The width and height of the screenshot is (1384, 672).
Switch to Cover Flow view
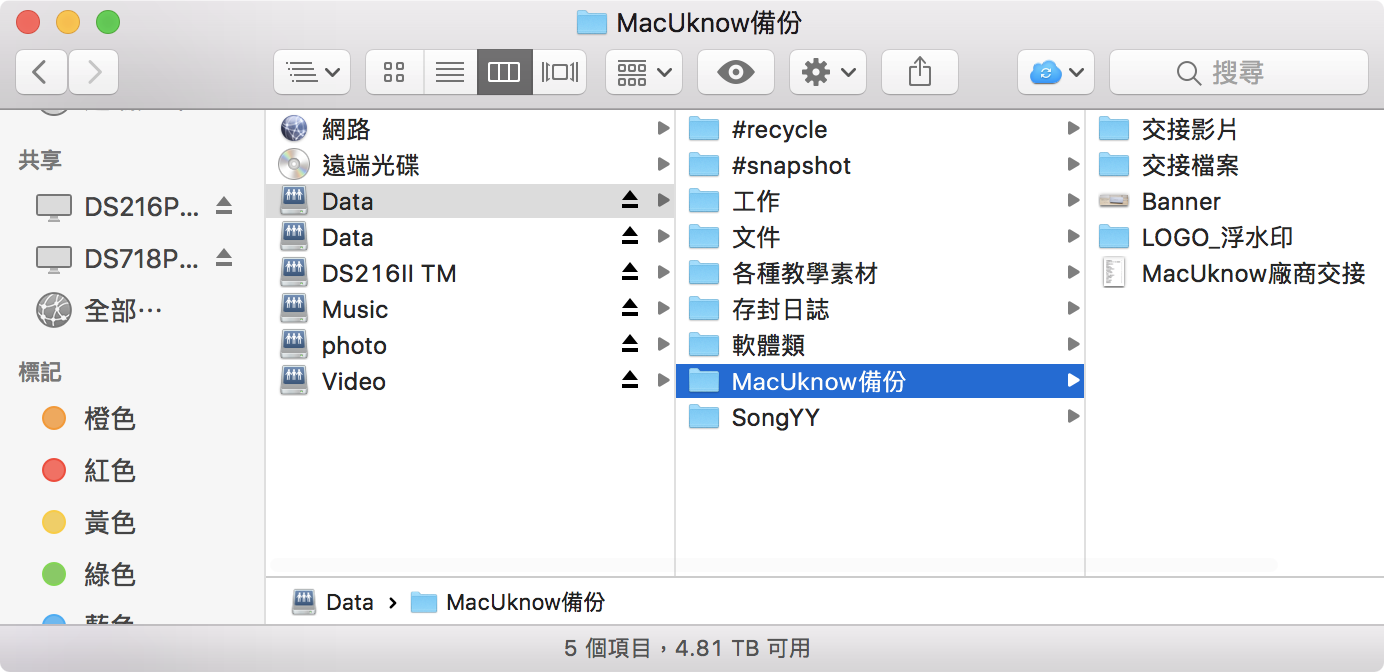[x=559, y=72]
